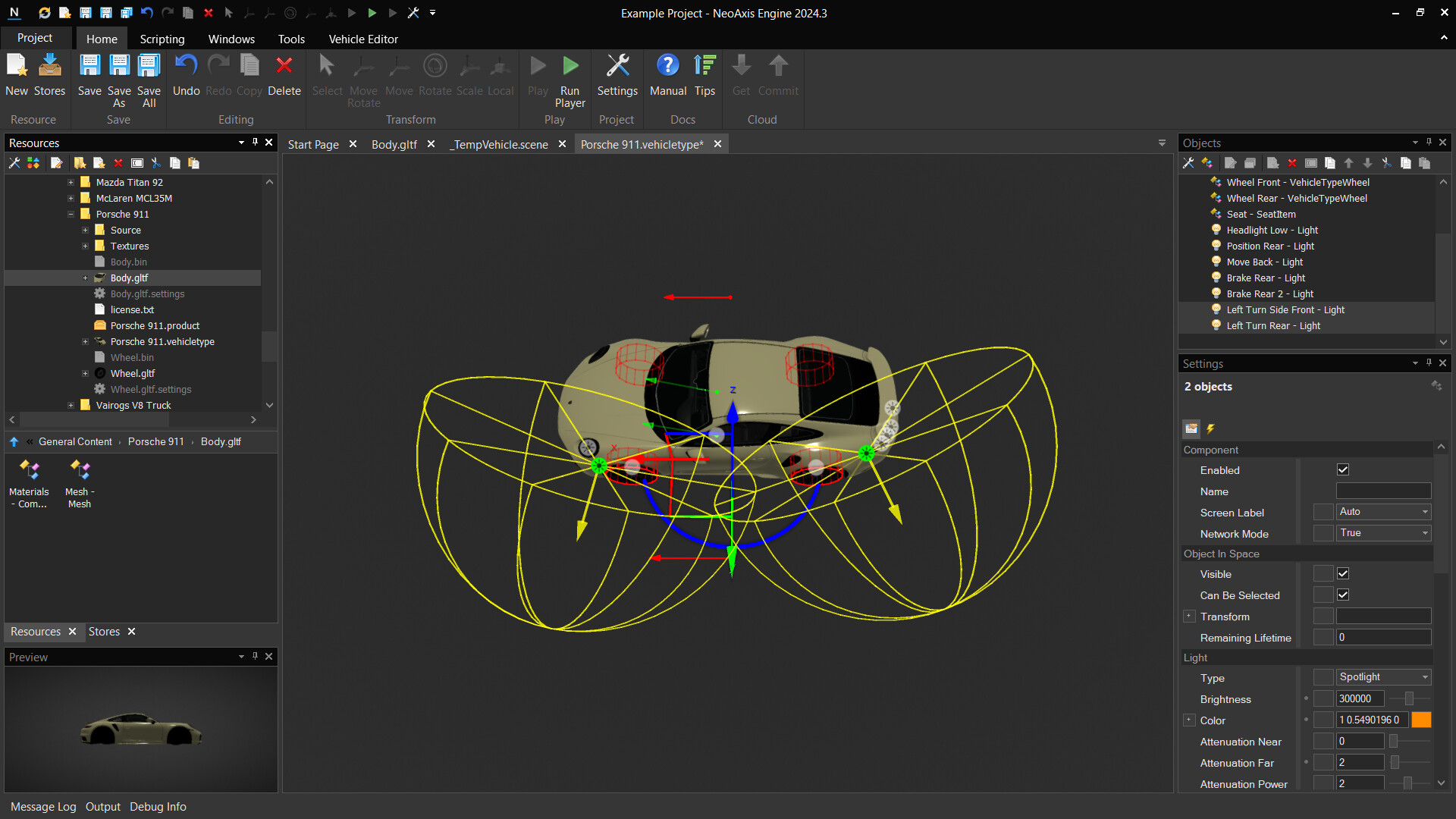
Task: Expand the Textures folder in tree
Action: [x=86, y=246]
